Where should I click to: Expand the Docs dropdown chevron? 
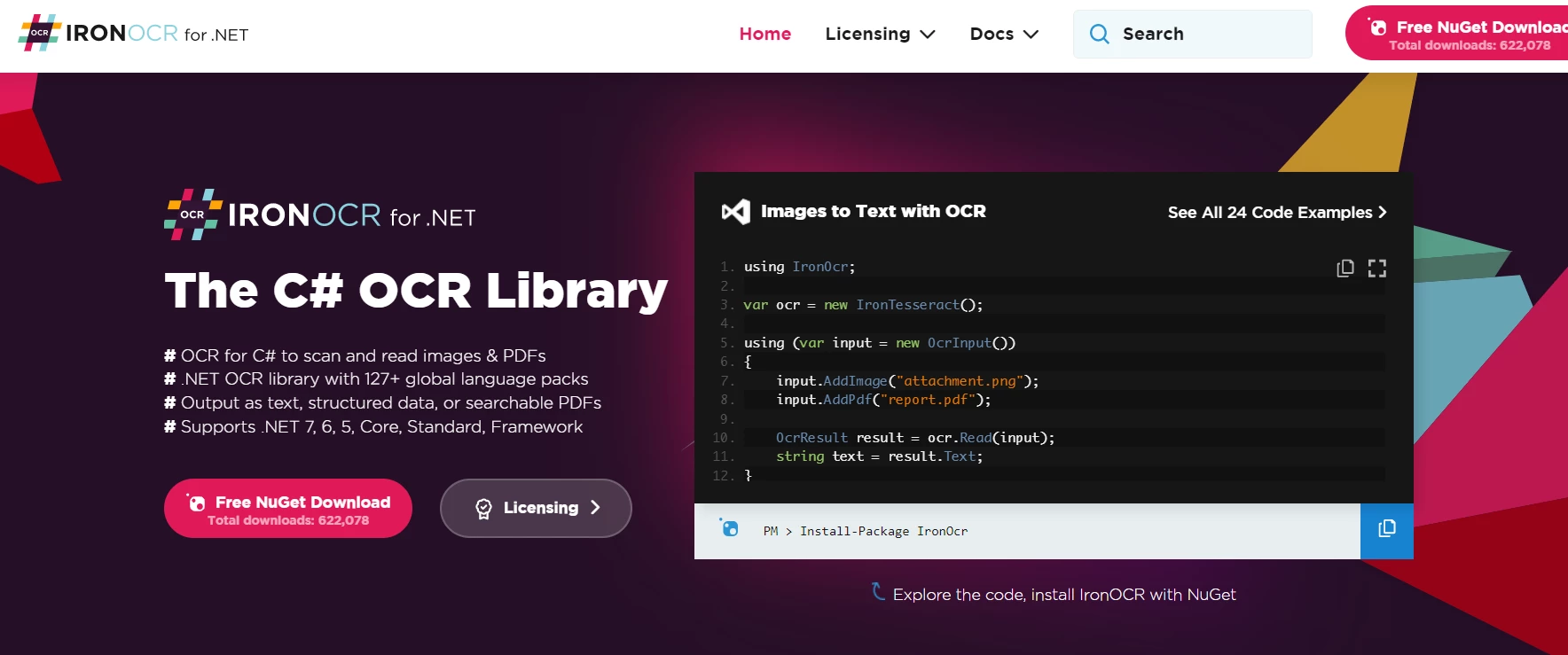click(1031, 35)
